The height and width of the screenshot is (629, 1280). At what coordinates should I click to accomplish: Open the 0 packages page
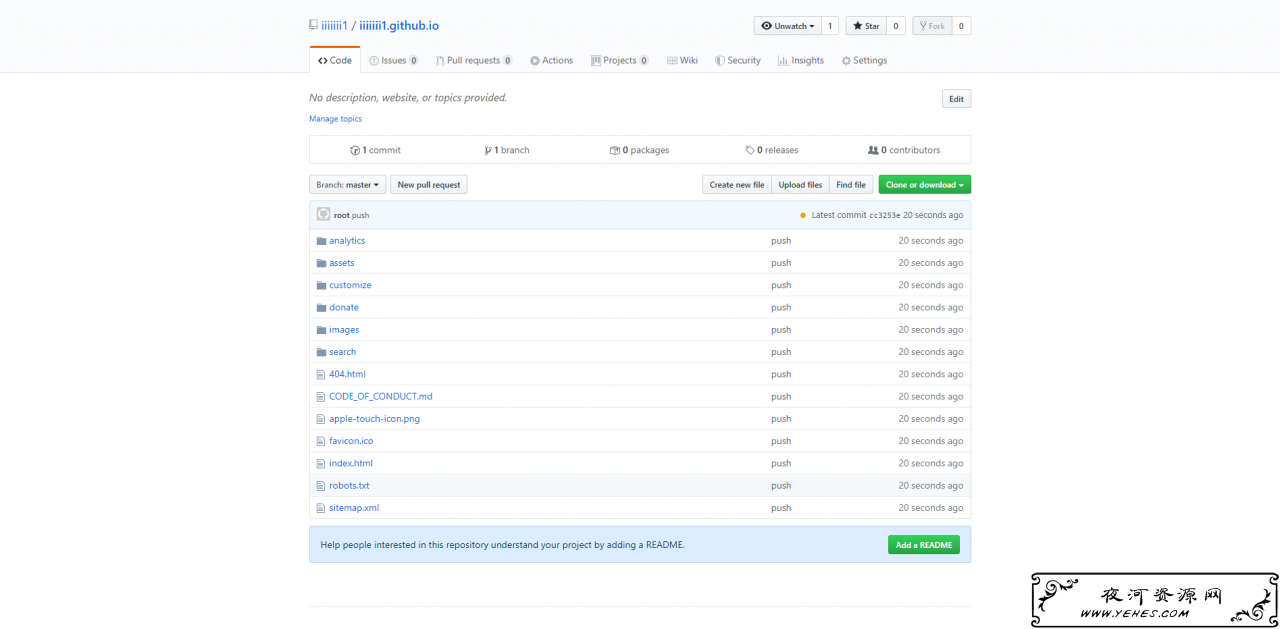tap(640, 150)
